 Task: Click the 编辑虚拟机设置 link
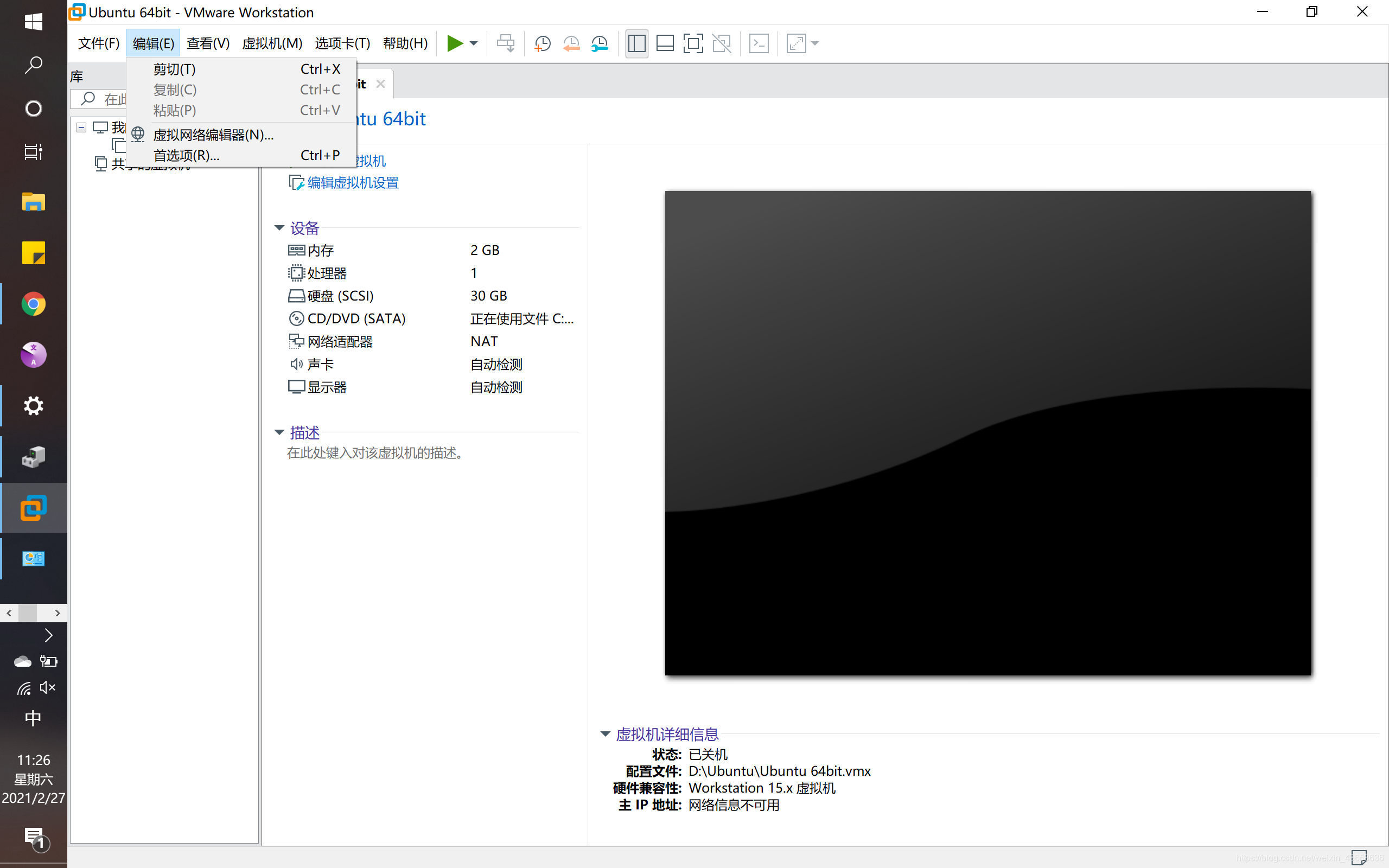pyautogui.click(x=353, y=183)
